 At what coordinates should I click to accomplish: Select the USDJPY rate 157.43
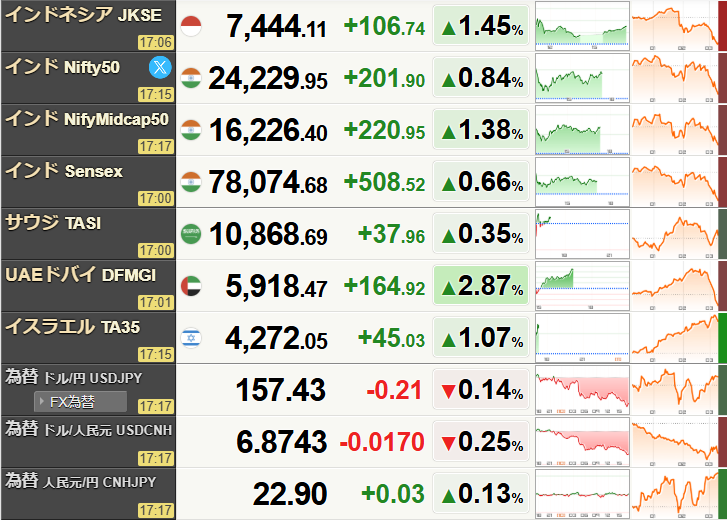tap(281, 390)
